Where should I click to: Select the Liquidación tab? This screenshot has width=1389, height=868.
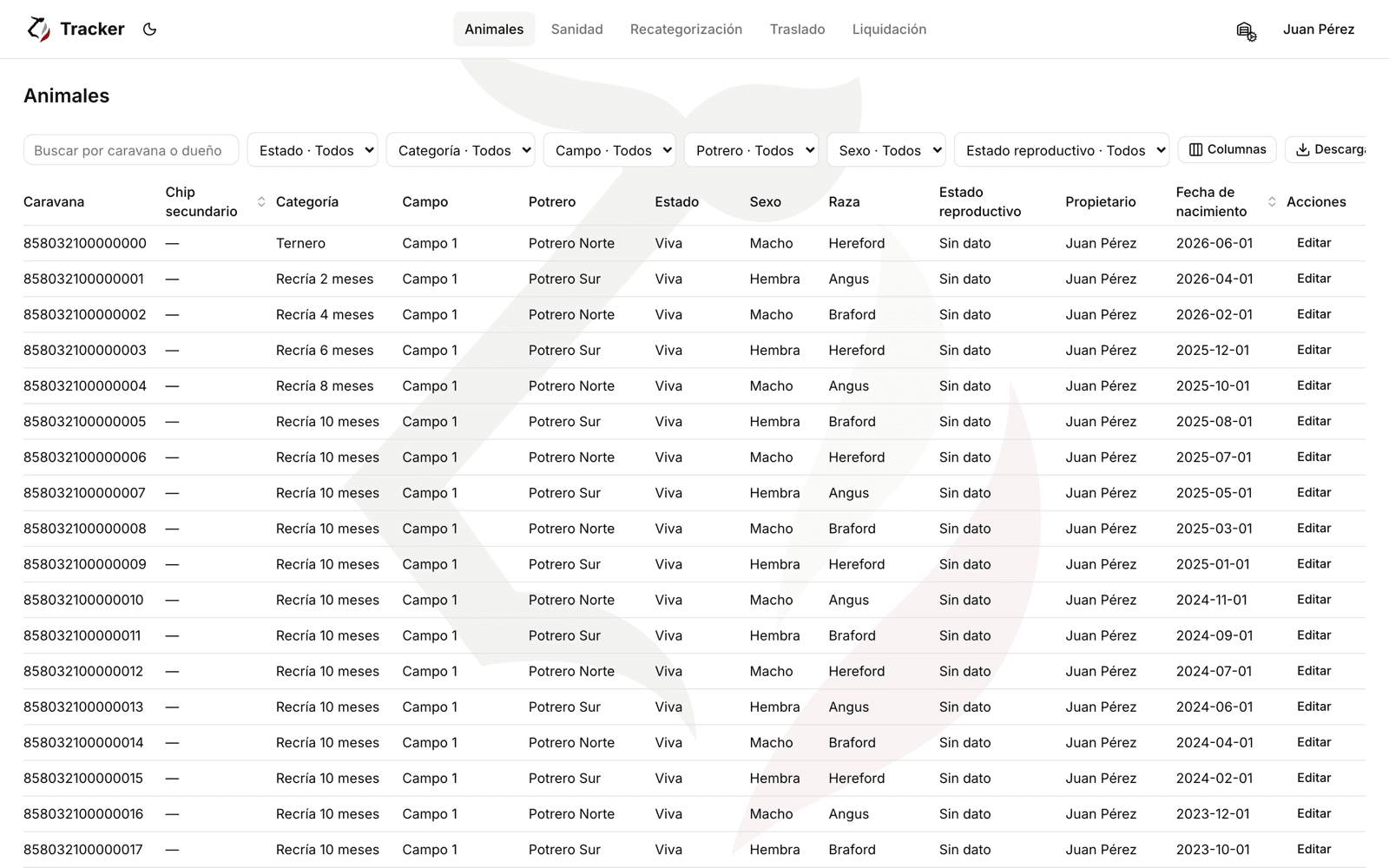(889, 30)
